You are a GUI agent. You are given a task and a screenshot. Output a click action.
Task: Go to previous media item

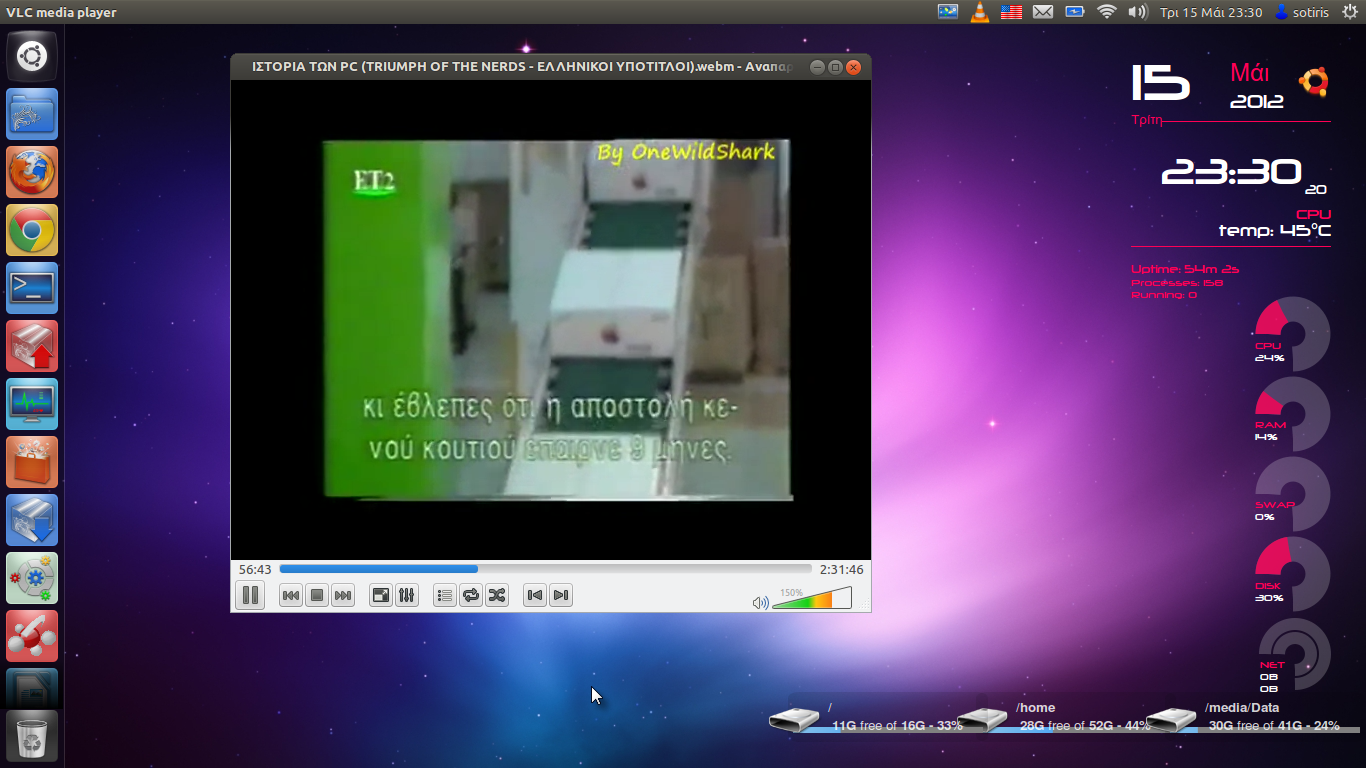[291, 596]
